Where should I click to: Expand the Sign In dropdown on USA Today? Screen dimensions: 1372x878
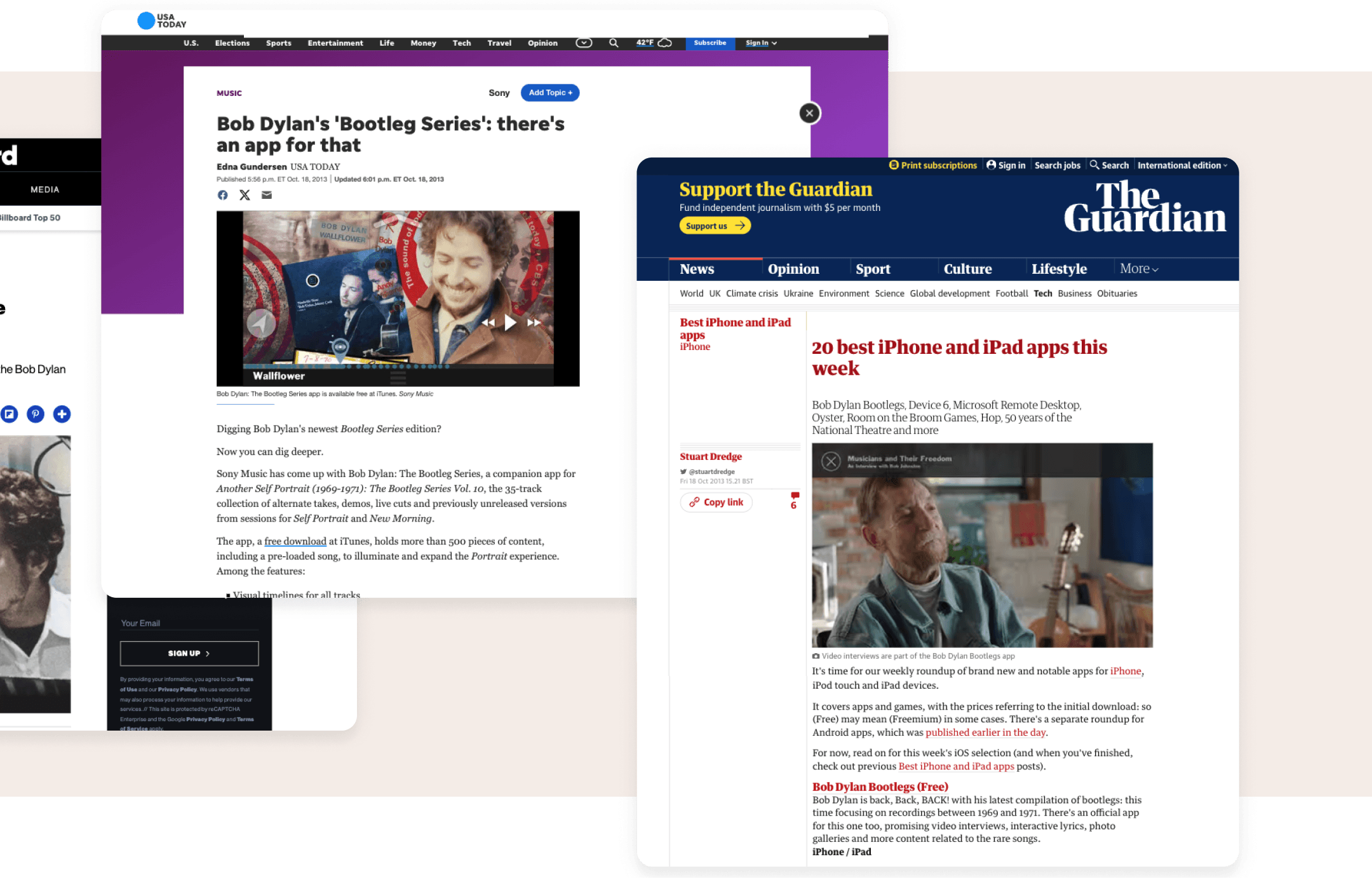pyautogui.click(x=761, y=43)
